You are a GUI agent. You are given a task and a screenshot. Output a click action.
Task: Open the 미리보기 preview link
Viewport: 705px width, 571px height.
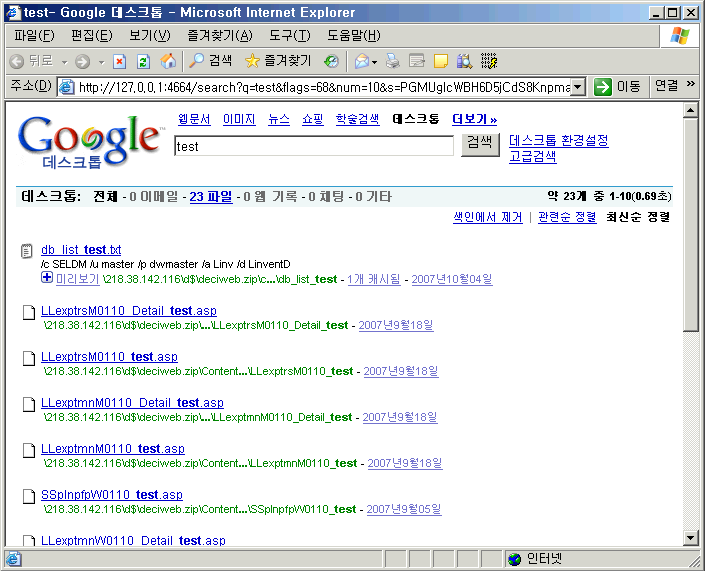(x=77, y=279)
